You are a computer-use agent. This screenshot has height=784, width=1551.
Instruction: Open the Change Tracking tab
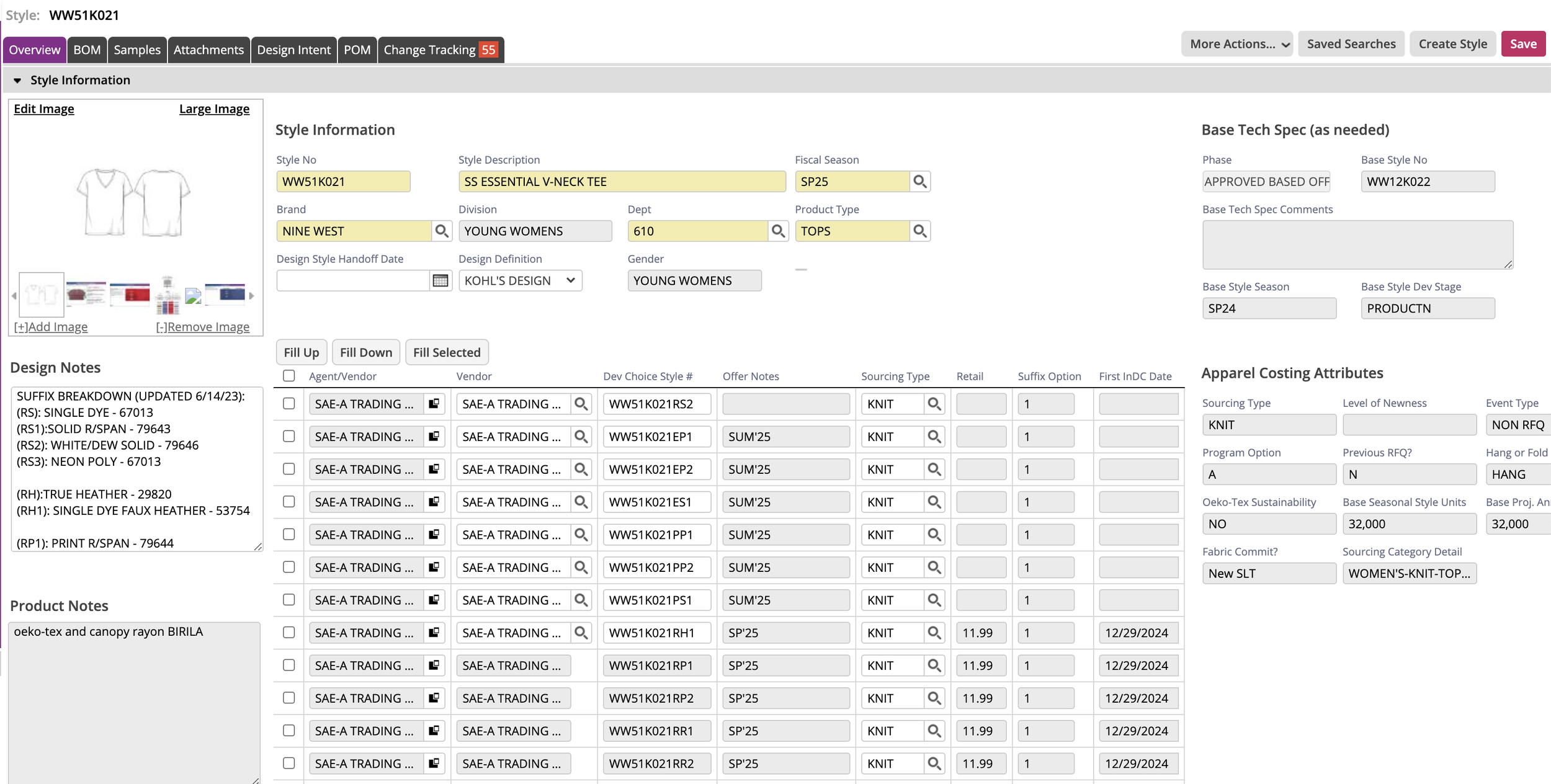click(440, 50)
